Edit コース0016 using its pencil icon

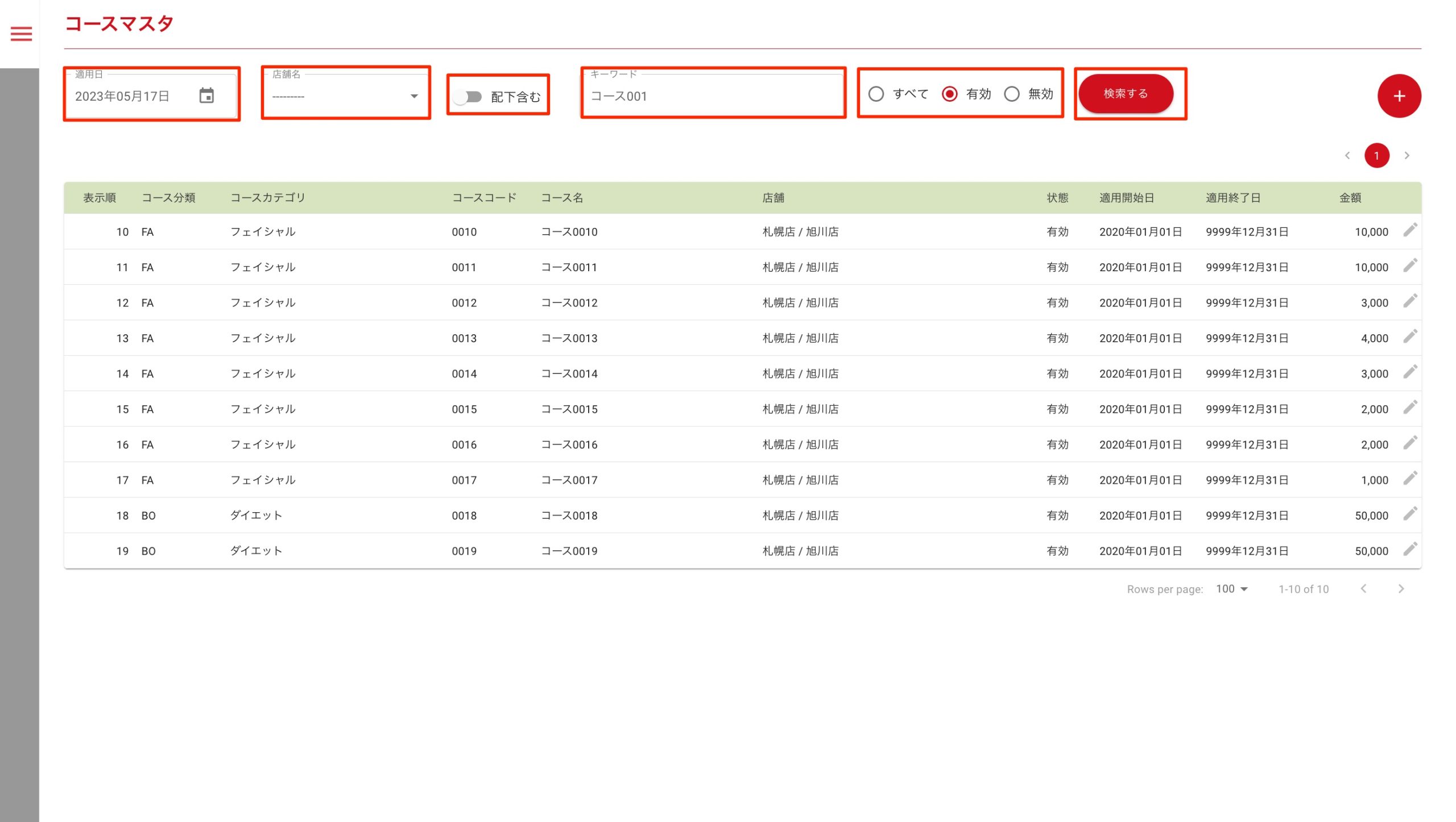[x=1409, y=443]
